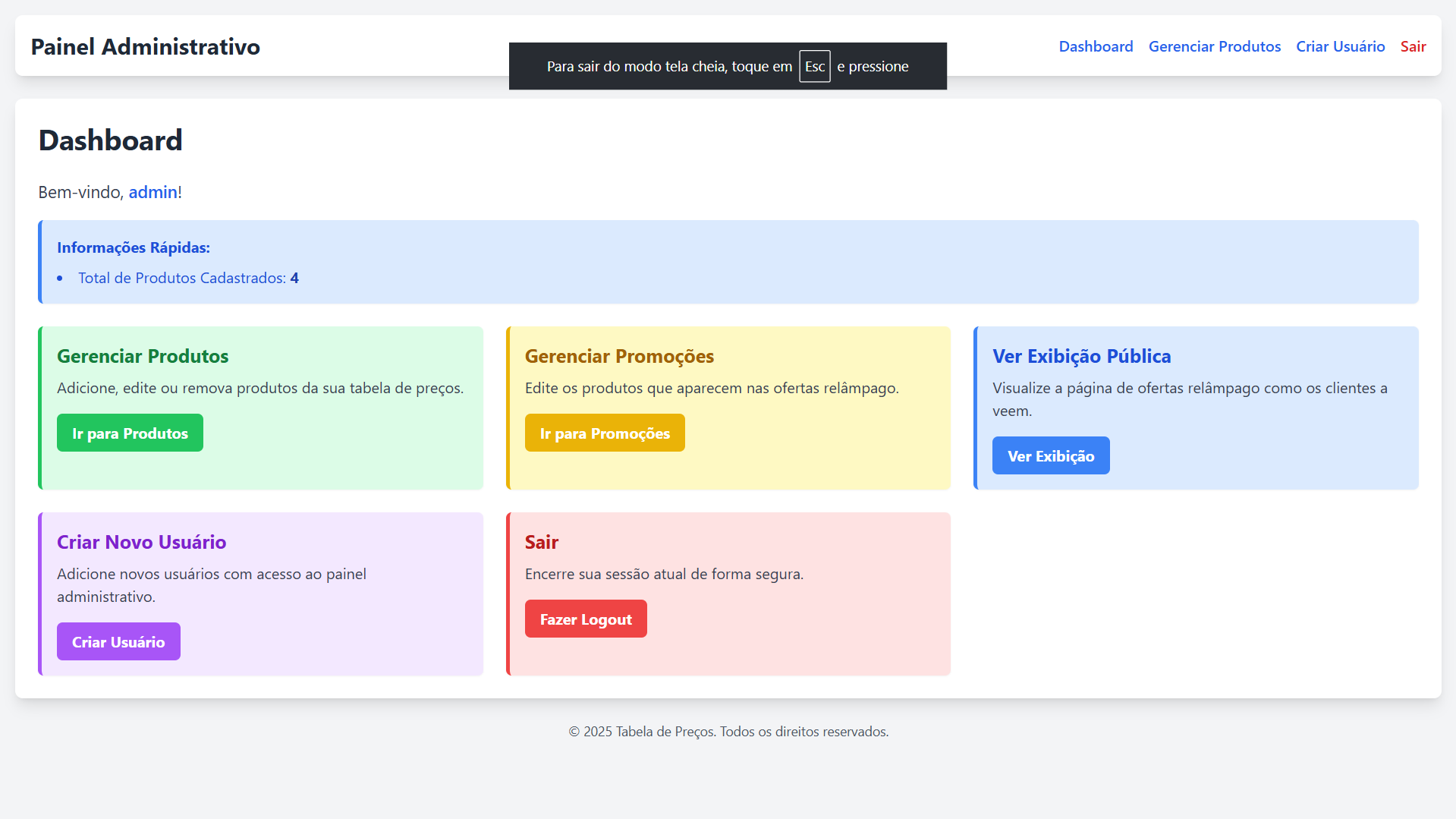Click the red Sair link in the header
The height and width of the screenshot is (819, 1456).
click(x=1413, y=46)
